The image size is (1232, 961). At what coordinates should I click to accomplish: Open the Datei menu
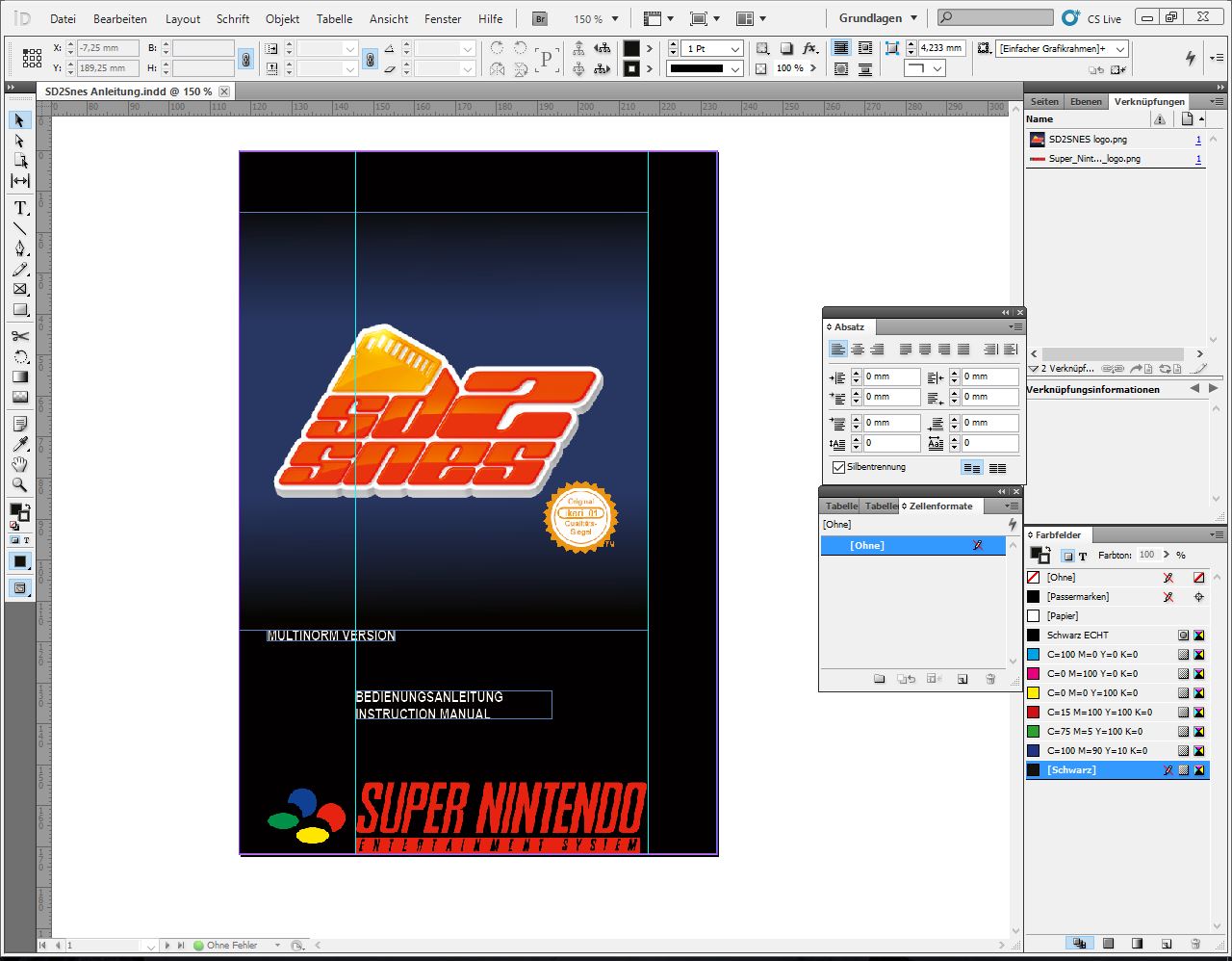63,18
